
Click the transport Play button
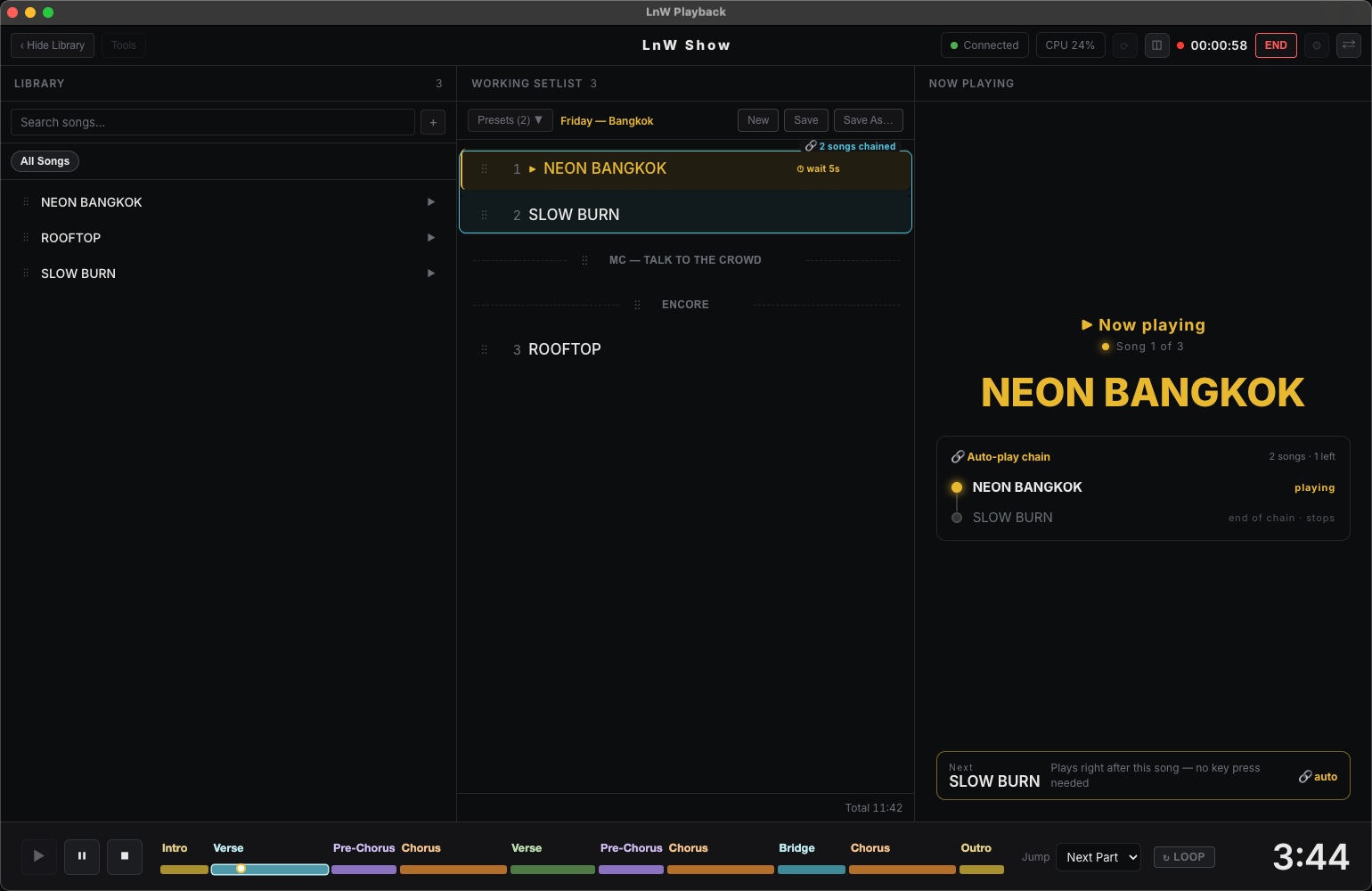point(38,856)
